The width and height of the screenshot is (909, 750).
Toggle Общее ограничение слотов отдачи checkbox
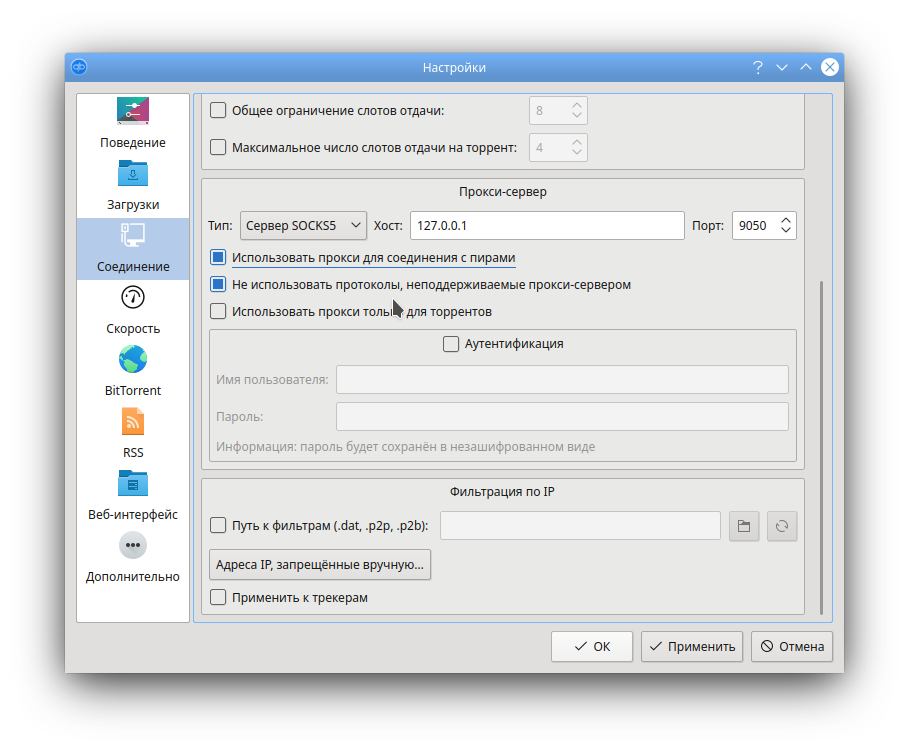(218, 110)
